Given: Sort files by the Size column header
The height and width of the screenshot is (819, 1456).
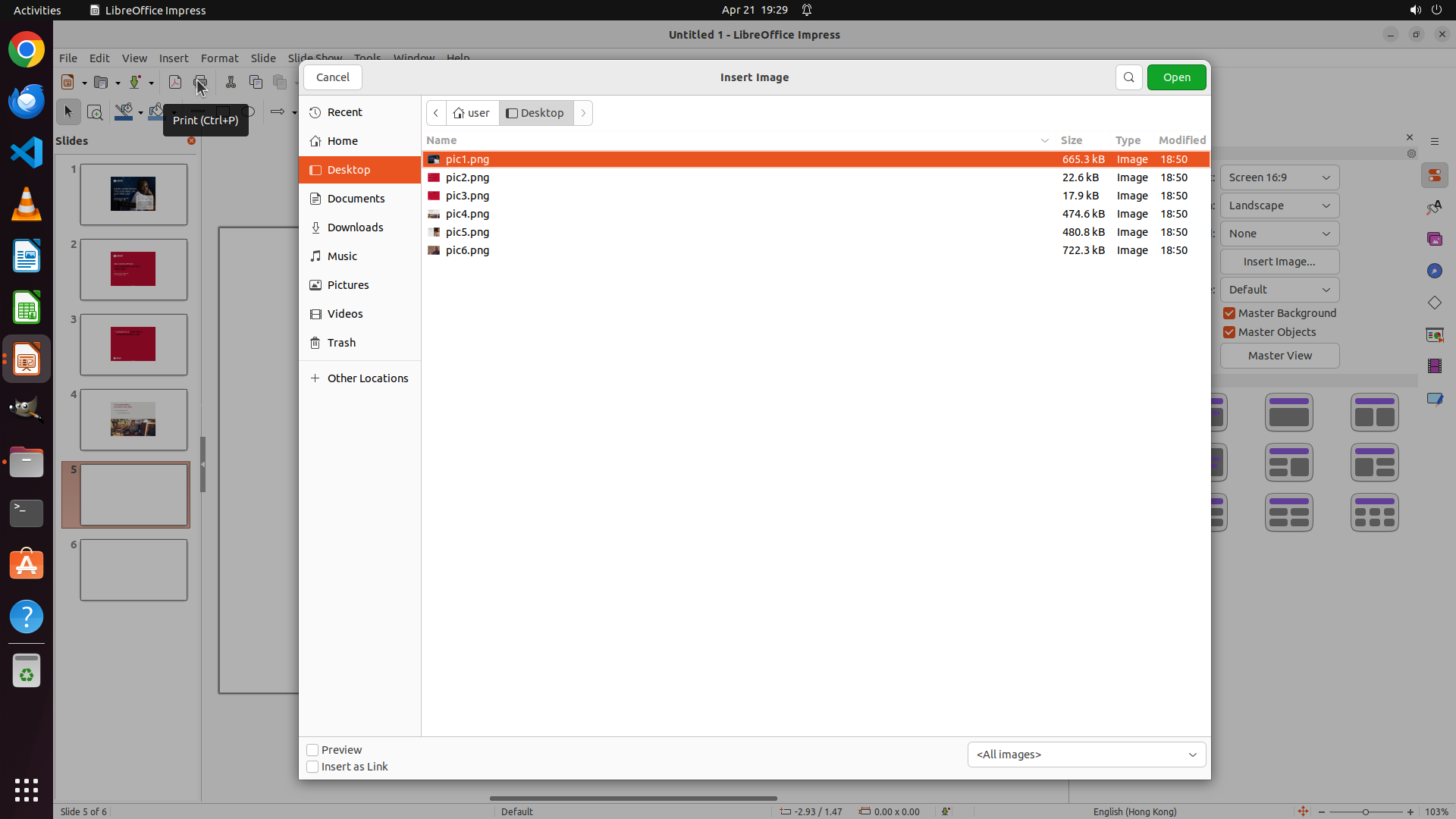Looking at the screenshot, I should 1071,140.
